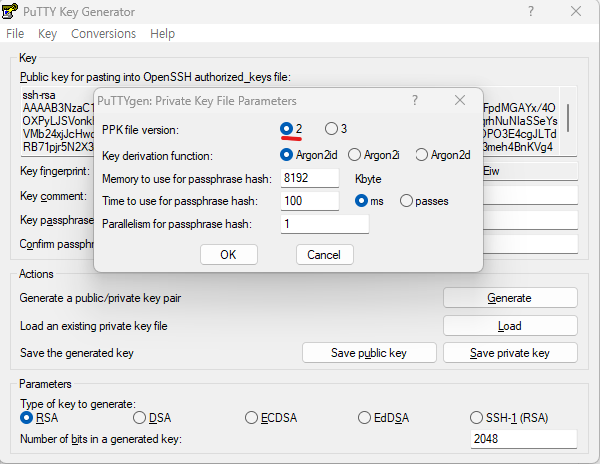Click the Key passphrase input field
Viewport: 600px width, 464px height.
[530, 220]
